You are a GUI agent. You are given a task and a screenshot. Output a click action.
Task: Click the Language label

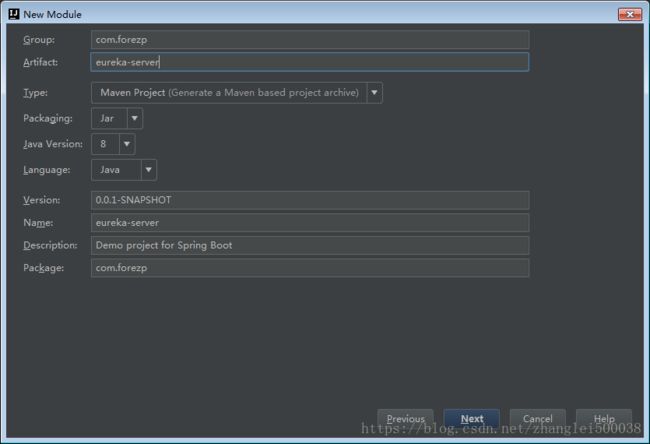point(47,170)
